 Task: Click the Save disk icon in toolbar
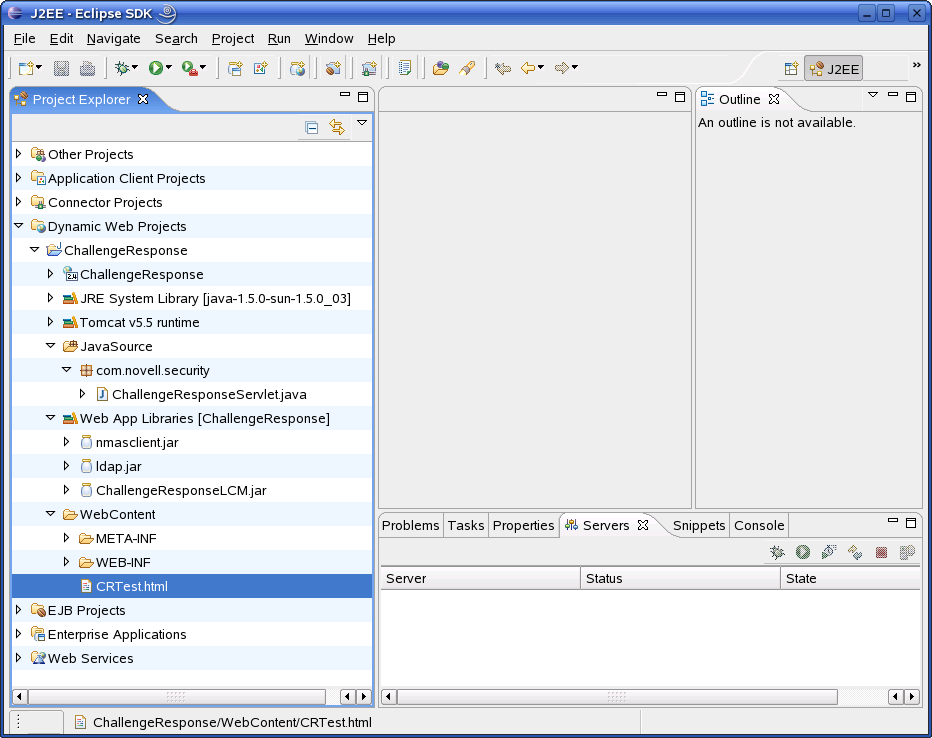61,68
